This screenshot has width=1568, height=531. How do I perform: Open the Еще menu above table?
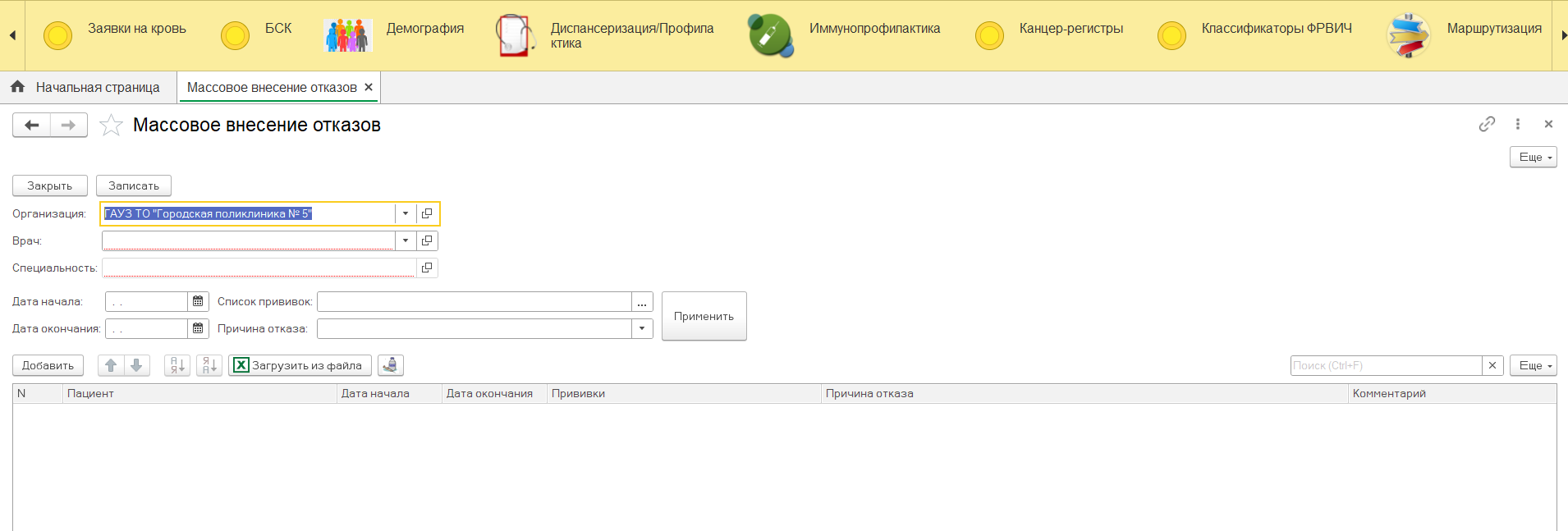1533,365
